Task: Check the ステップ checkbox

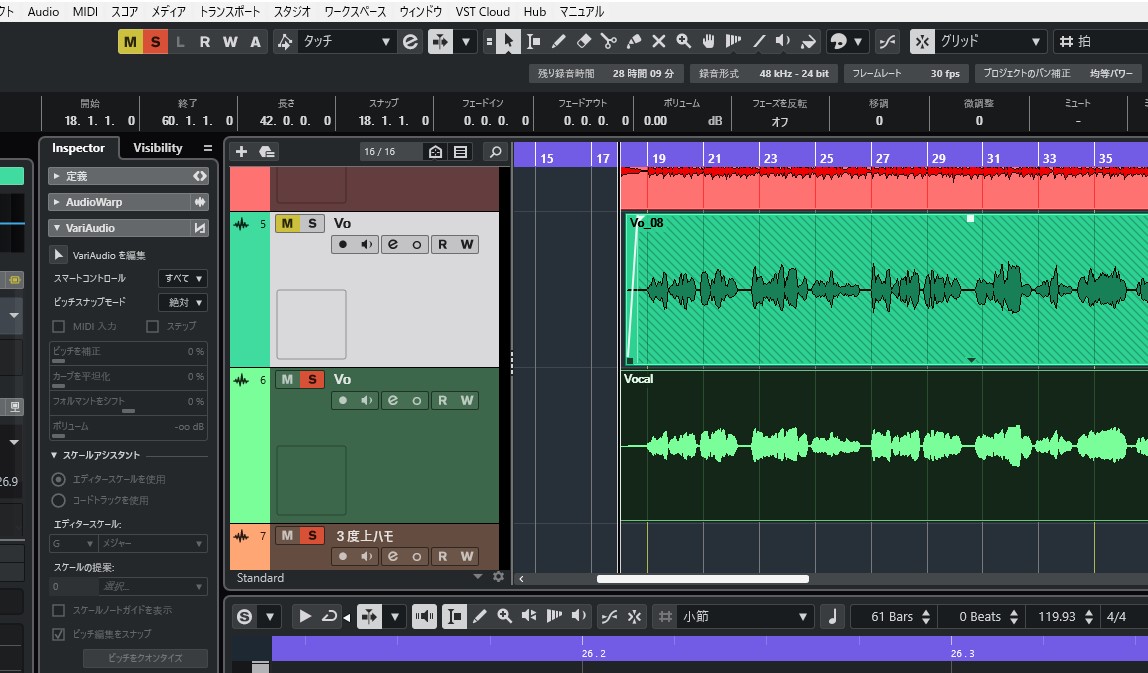Action: click(x=152, y=327)
